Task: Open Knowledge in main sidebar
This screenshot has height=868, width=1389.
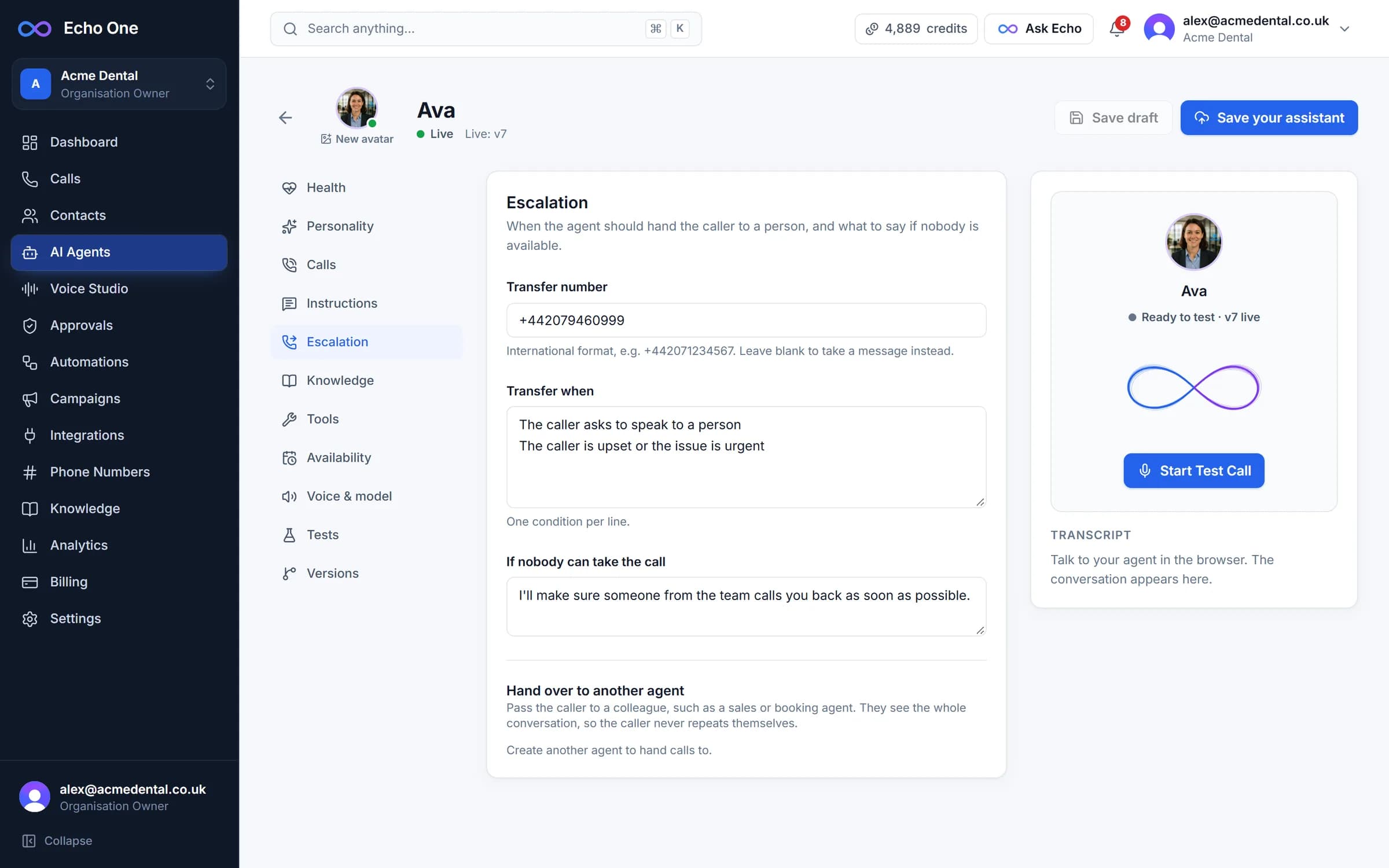Action: tap(119, 509)
